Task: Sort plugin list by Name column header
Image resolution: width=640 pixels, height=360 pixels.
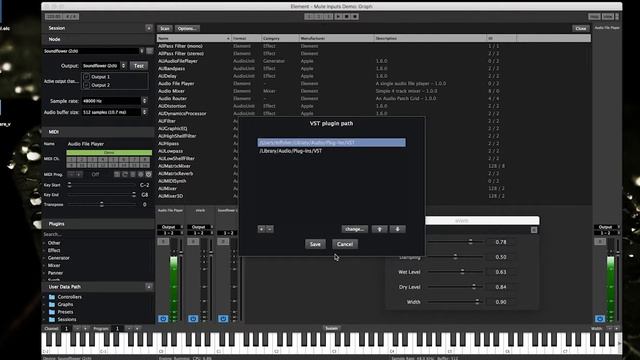Action: coord(194,38)
